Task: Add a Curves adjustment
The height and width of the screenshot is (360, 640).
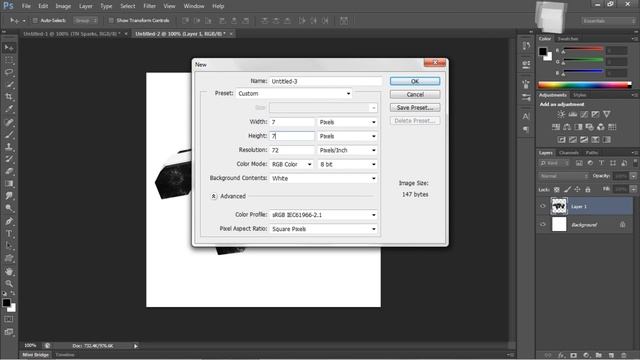Action: pos(584,114)
